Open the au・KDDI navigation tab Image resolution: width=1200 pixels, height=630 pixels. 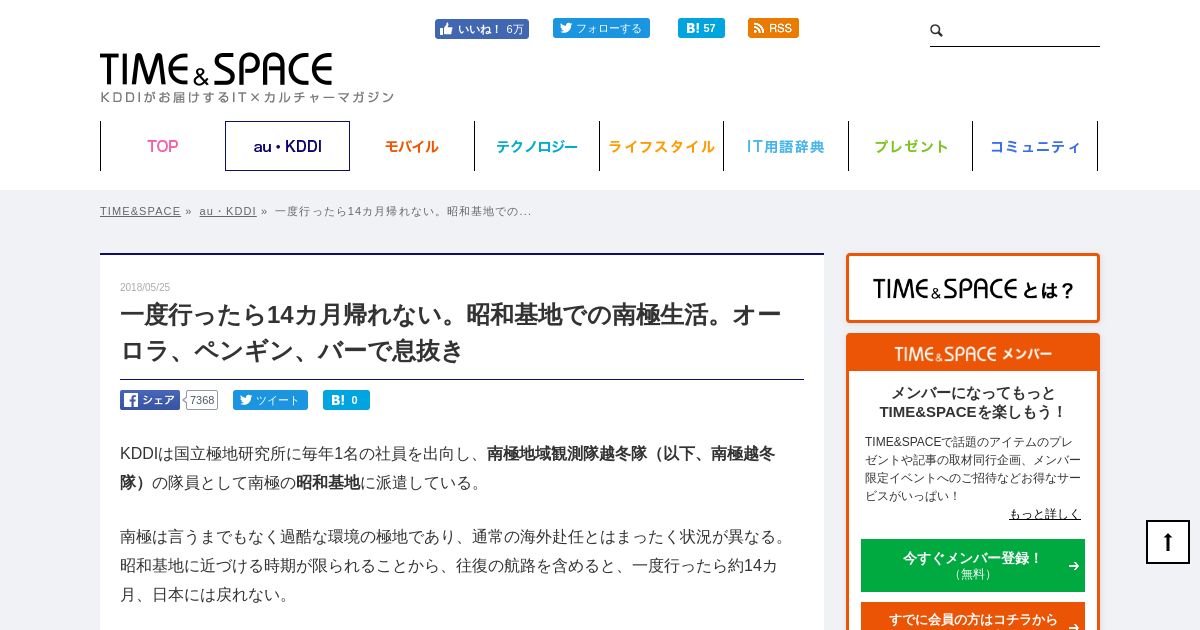tap(287, 146)
